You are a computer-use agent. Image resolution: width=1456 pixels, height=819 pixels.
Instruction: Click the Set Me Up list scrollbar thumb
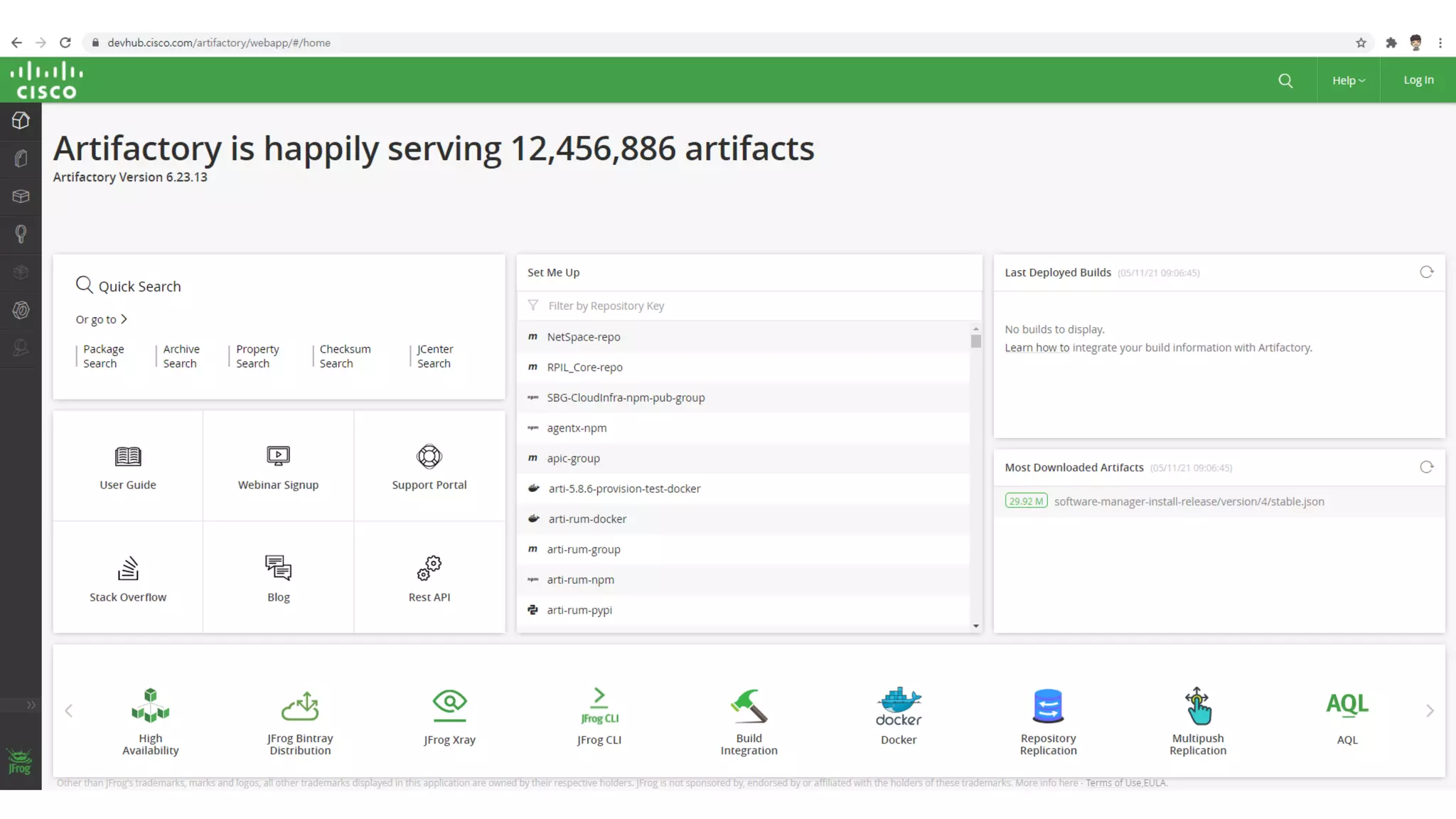click(x=975, y=341)
